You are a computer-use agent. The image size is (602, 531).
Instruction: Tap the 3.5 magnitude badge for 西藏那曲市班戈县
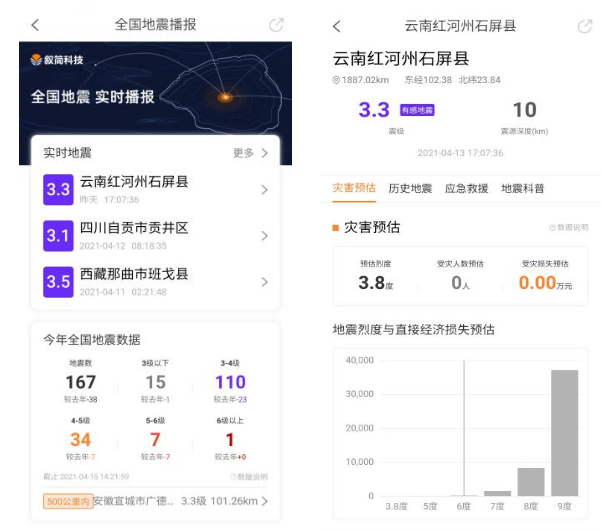pos(58,282)
